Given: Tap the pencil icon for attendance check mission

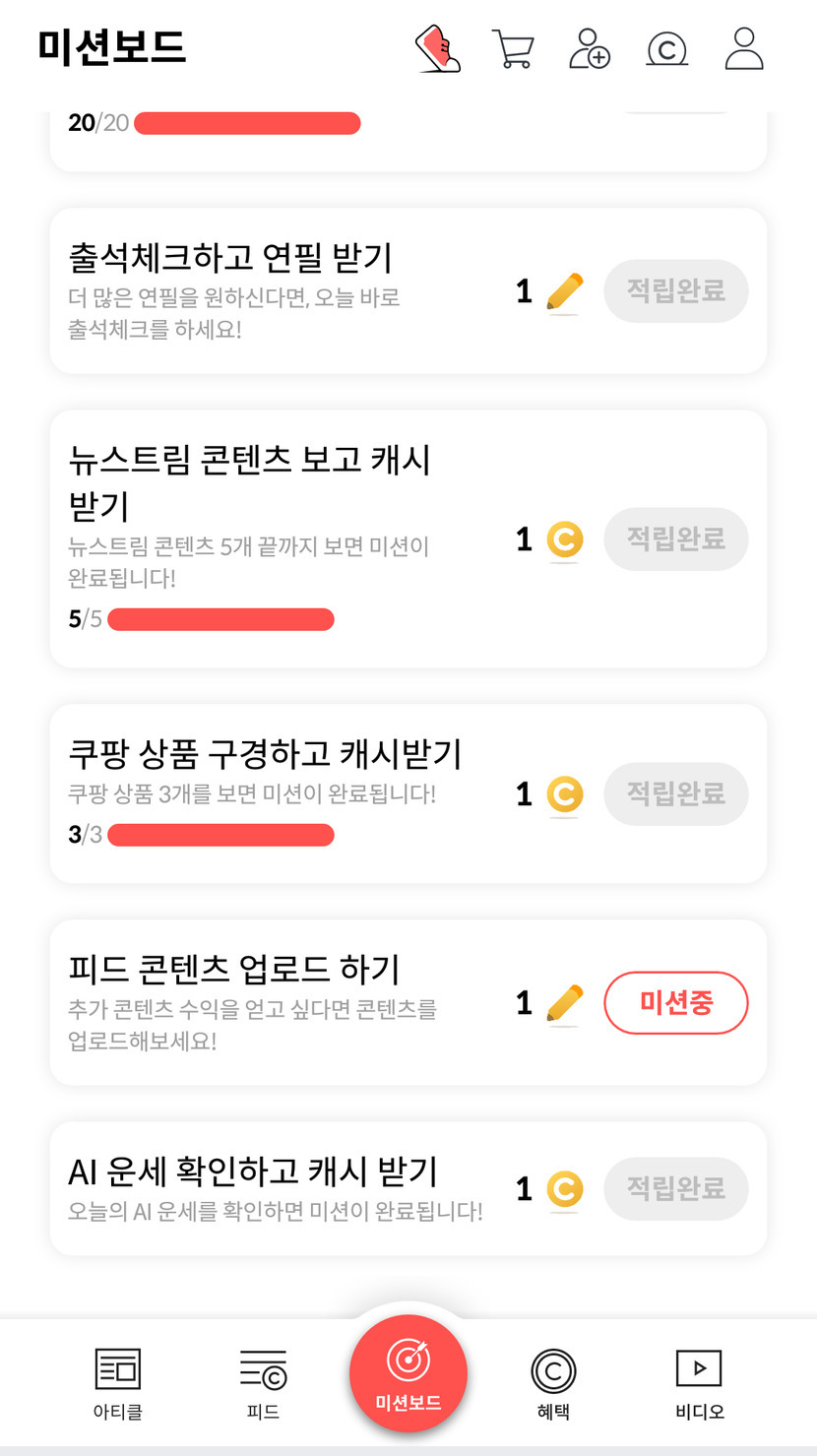Looking at the screenshot, I should 564,292.
